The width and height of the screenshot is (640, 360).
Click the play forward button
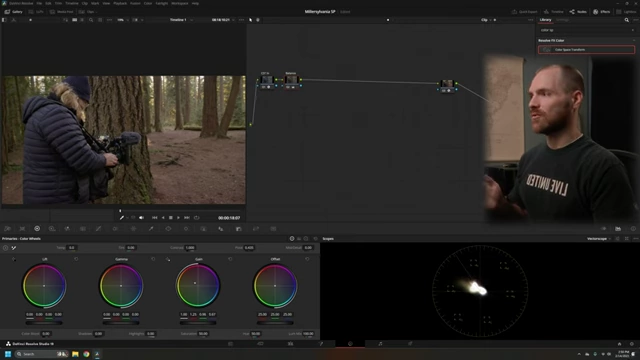pyautogui.click(x=178, y=218)
